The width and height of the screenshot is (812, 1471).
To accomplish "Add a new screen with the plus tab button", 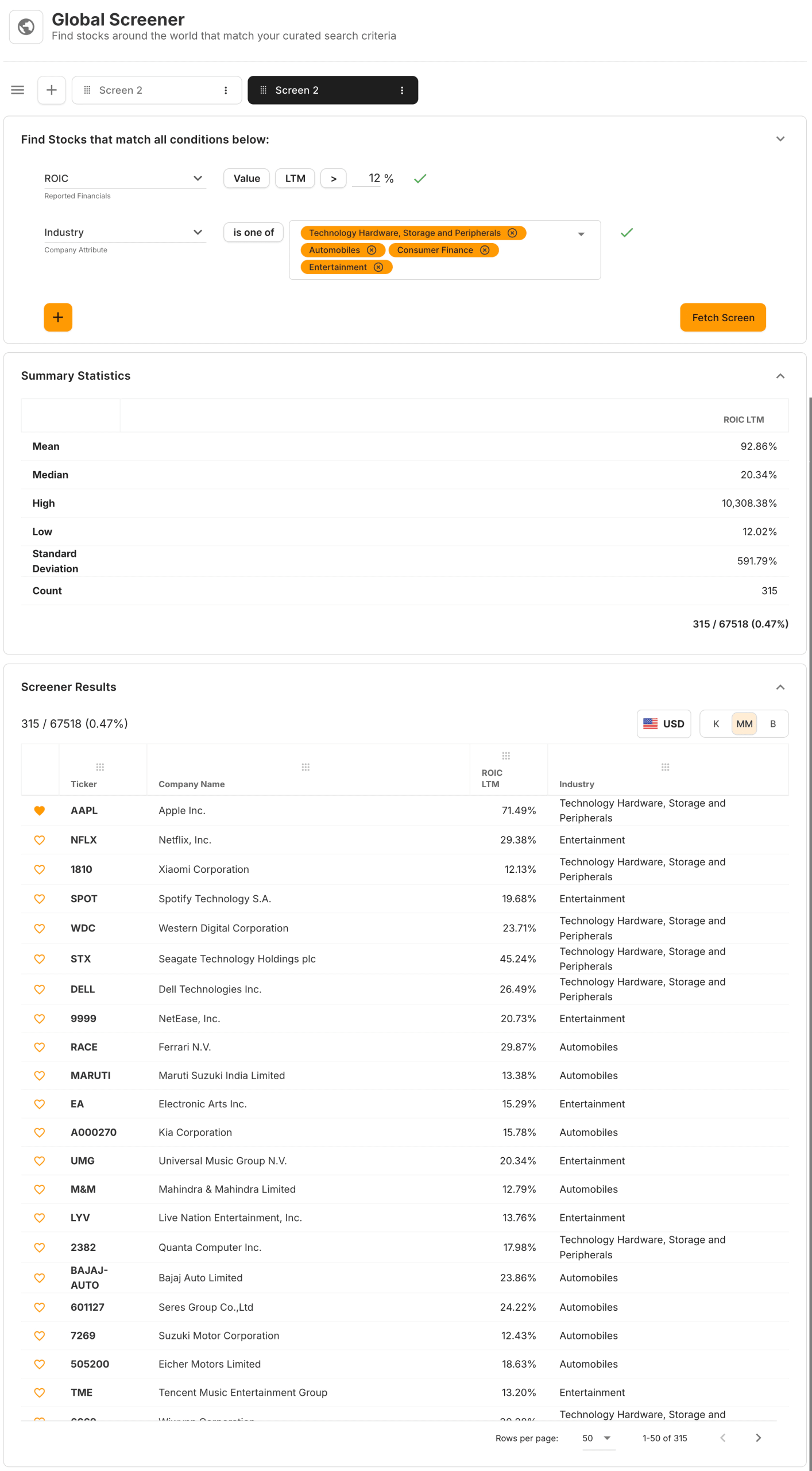I will (52, 90).
